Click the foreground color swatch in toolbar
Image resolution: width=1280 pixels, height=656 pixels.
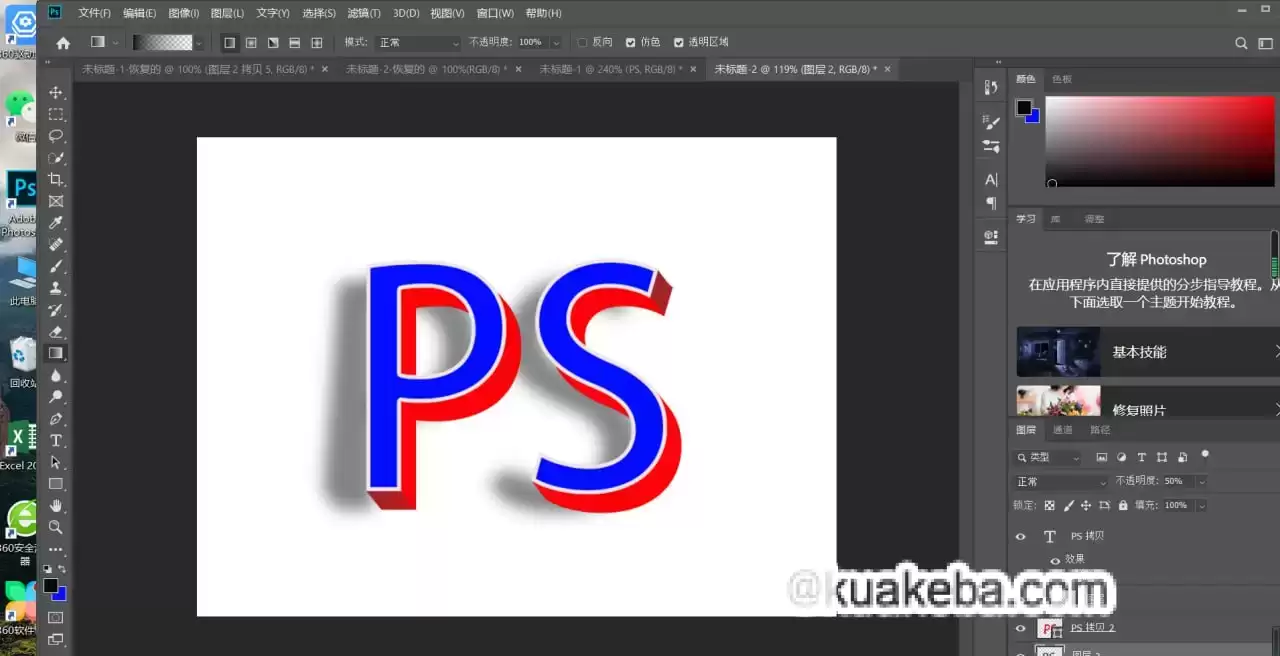(49, 585)
